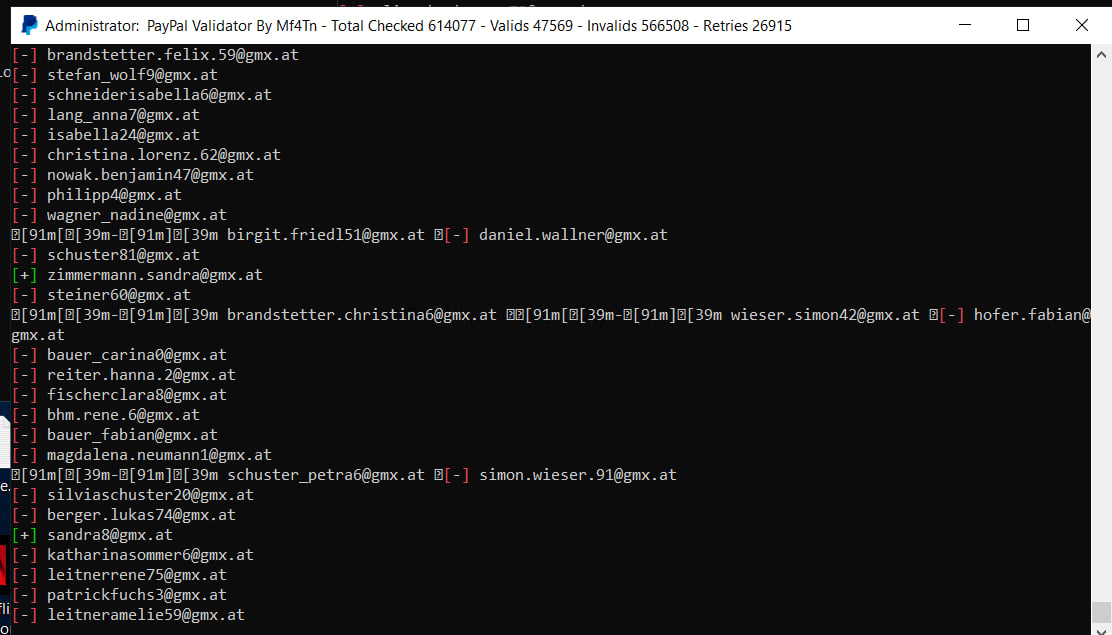This screenshot has height=635, width=1112.
Task: Minimize the PayPal Validator window
Action: pyautogui.click(x=965, y=26)
